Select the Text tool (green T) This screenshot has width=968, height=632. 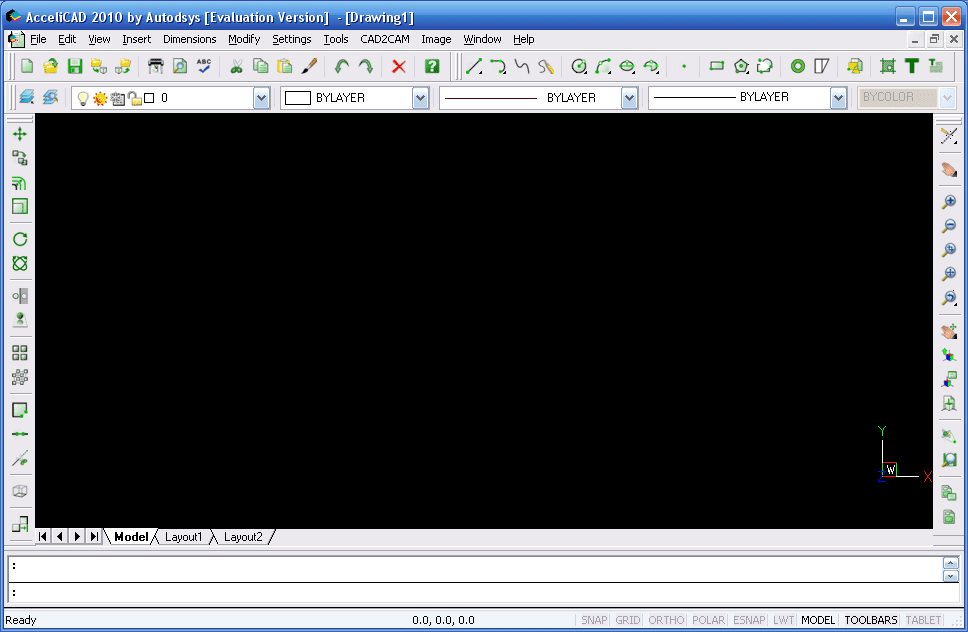point(912,66)
